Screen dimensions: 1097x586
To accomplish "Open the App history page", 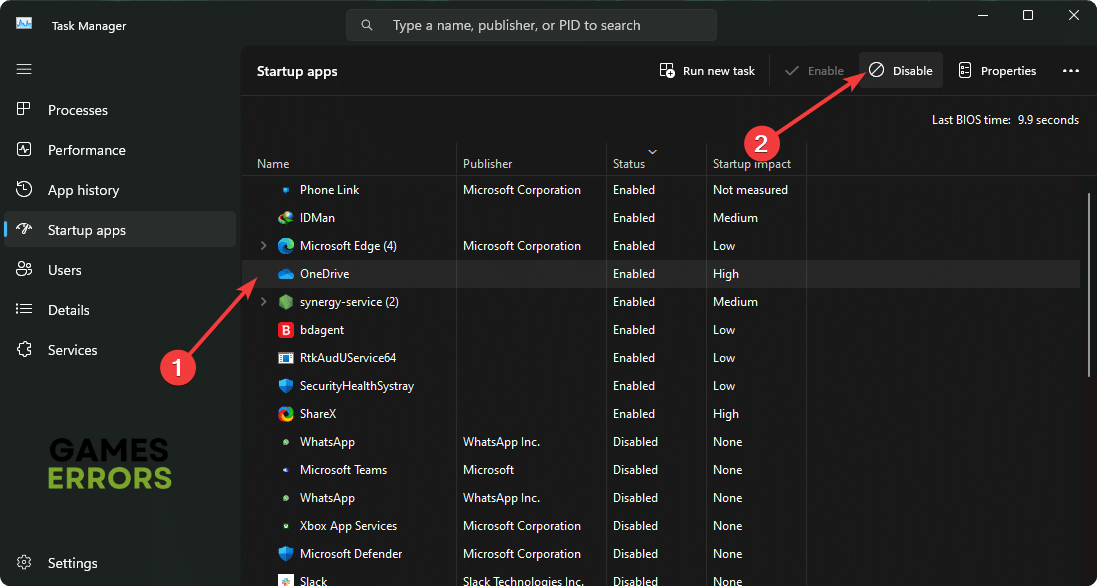I will (83, 190).
